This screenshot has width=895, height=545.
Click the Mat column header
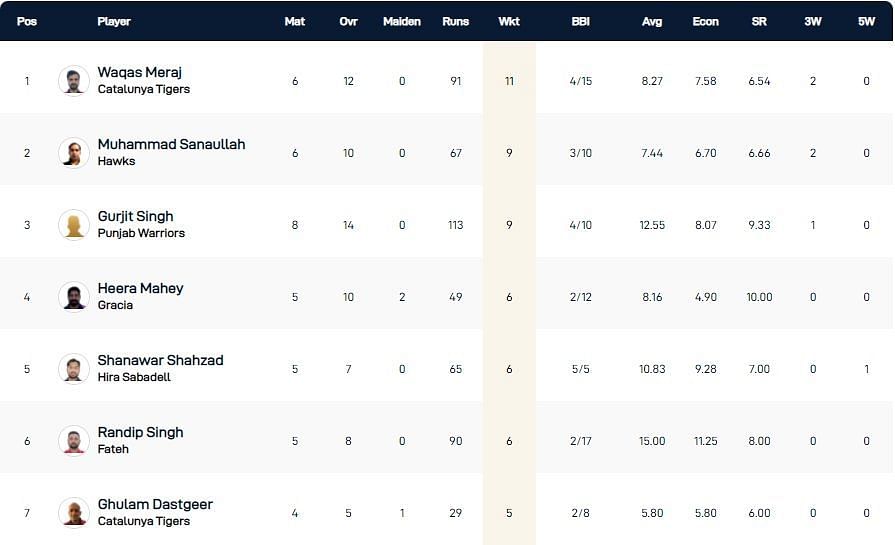click(295, 21)
